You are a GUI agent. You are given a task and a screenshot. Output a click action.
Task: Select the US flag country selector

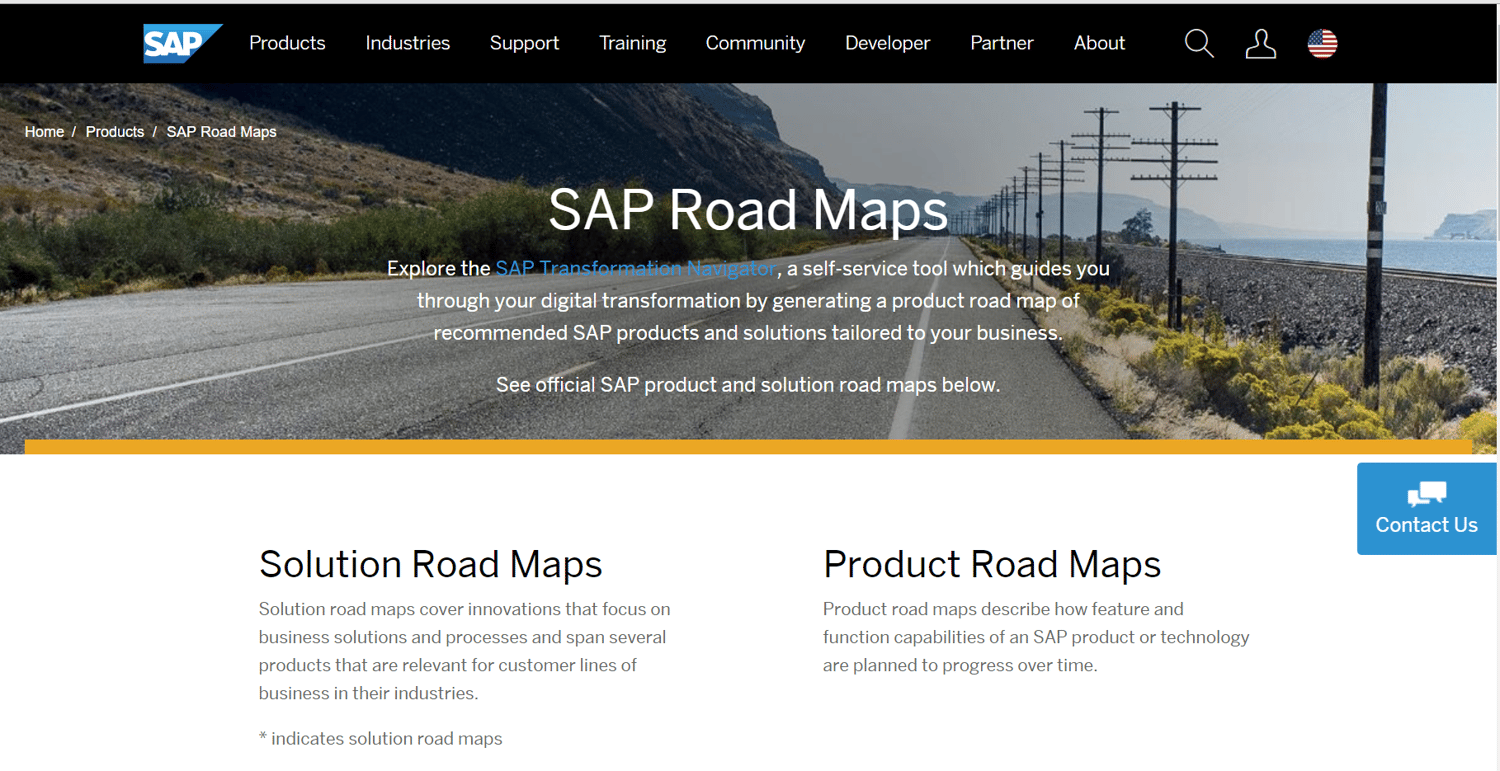click(1322, 43)
